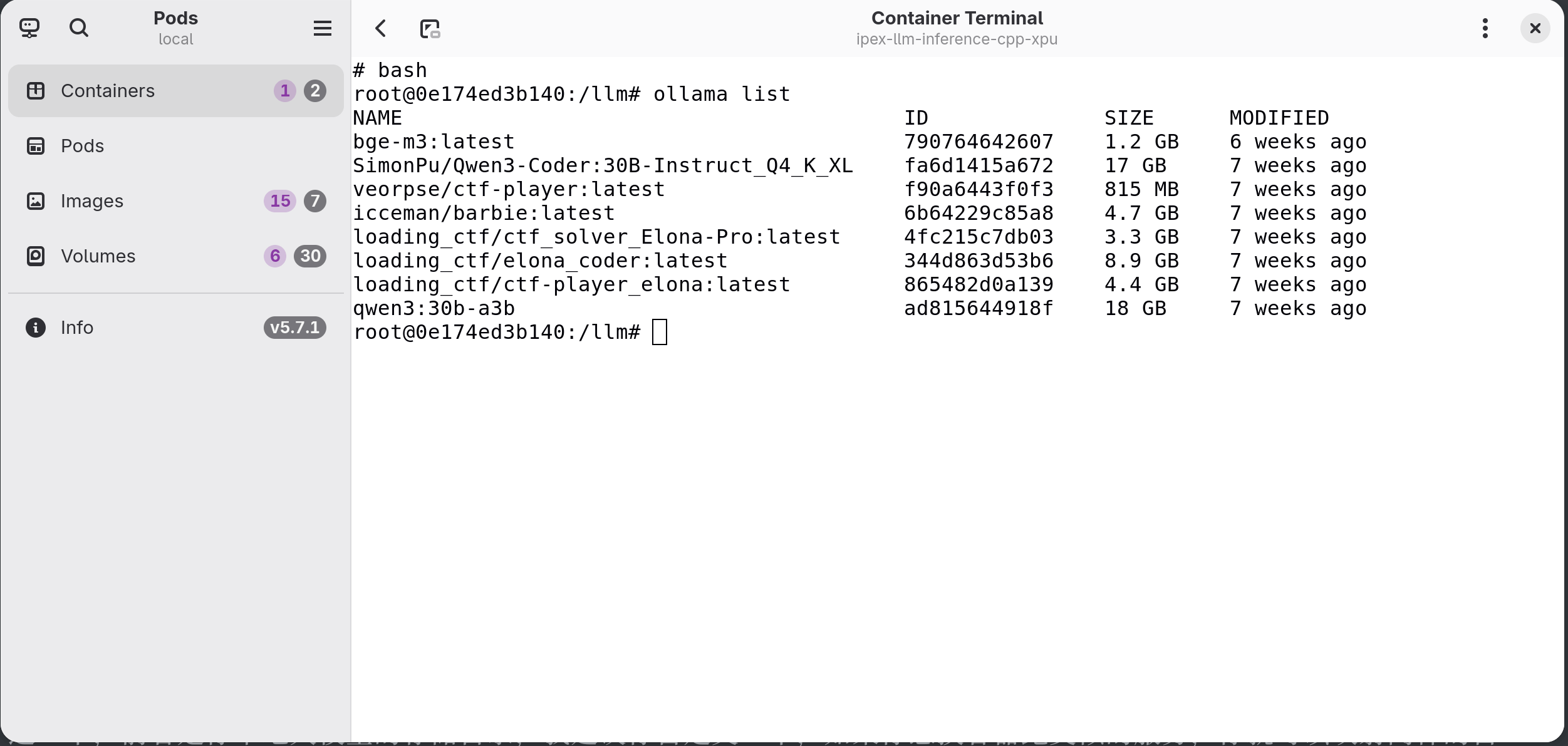The width and height of the screenshot is (1568, 746).
Task: Select the Containers entry in the sidebar
Action: (x=108, y=90)
